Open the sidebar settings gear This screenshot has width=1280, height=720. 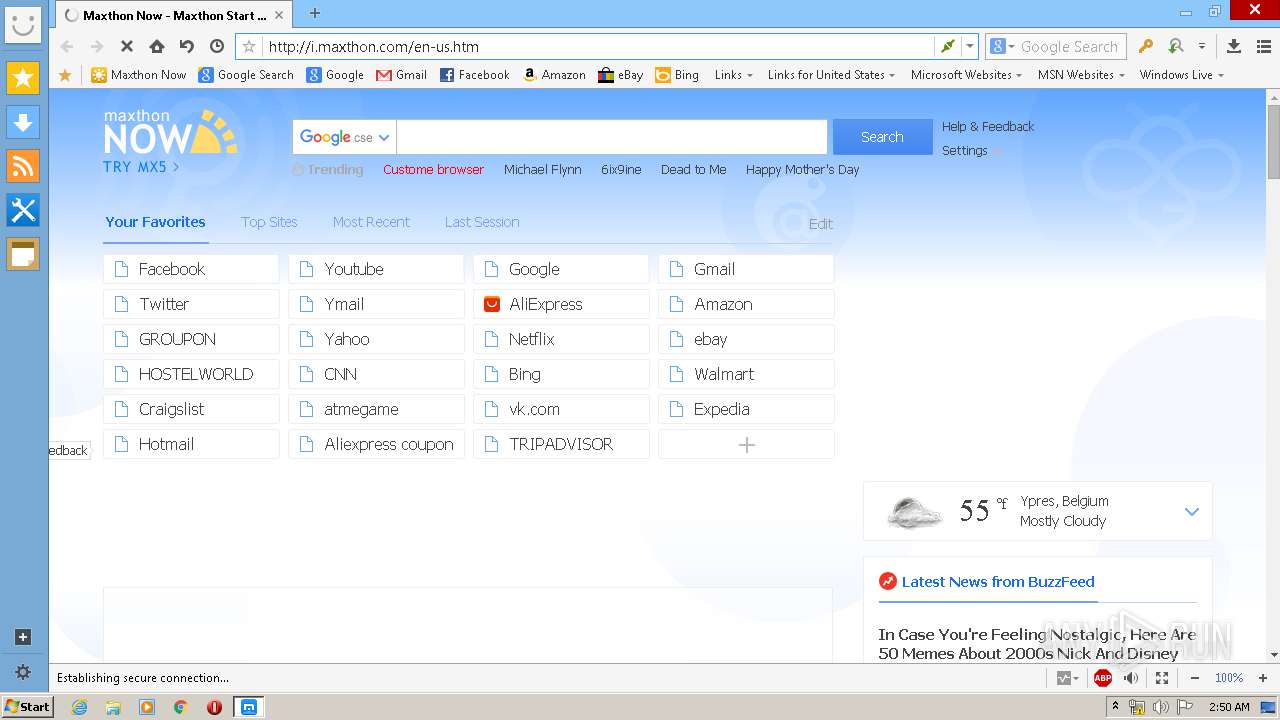click(23, 672)
